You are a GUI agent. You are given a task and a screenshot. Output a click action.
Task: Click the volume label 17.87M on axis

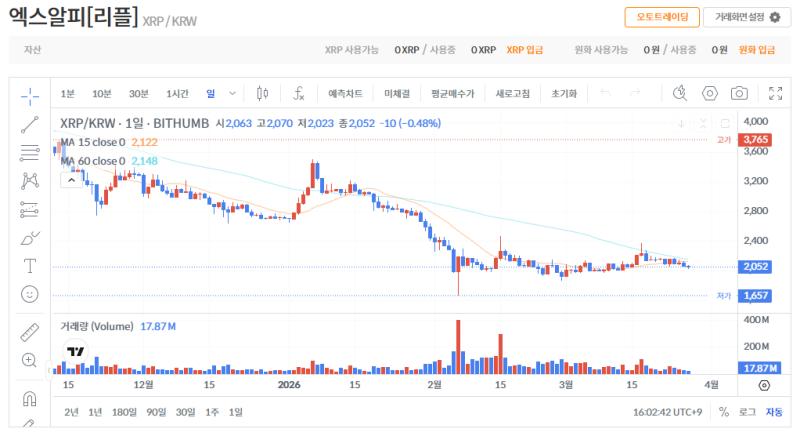pos(760,368)
